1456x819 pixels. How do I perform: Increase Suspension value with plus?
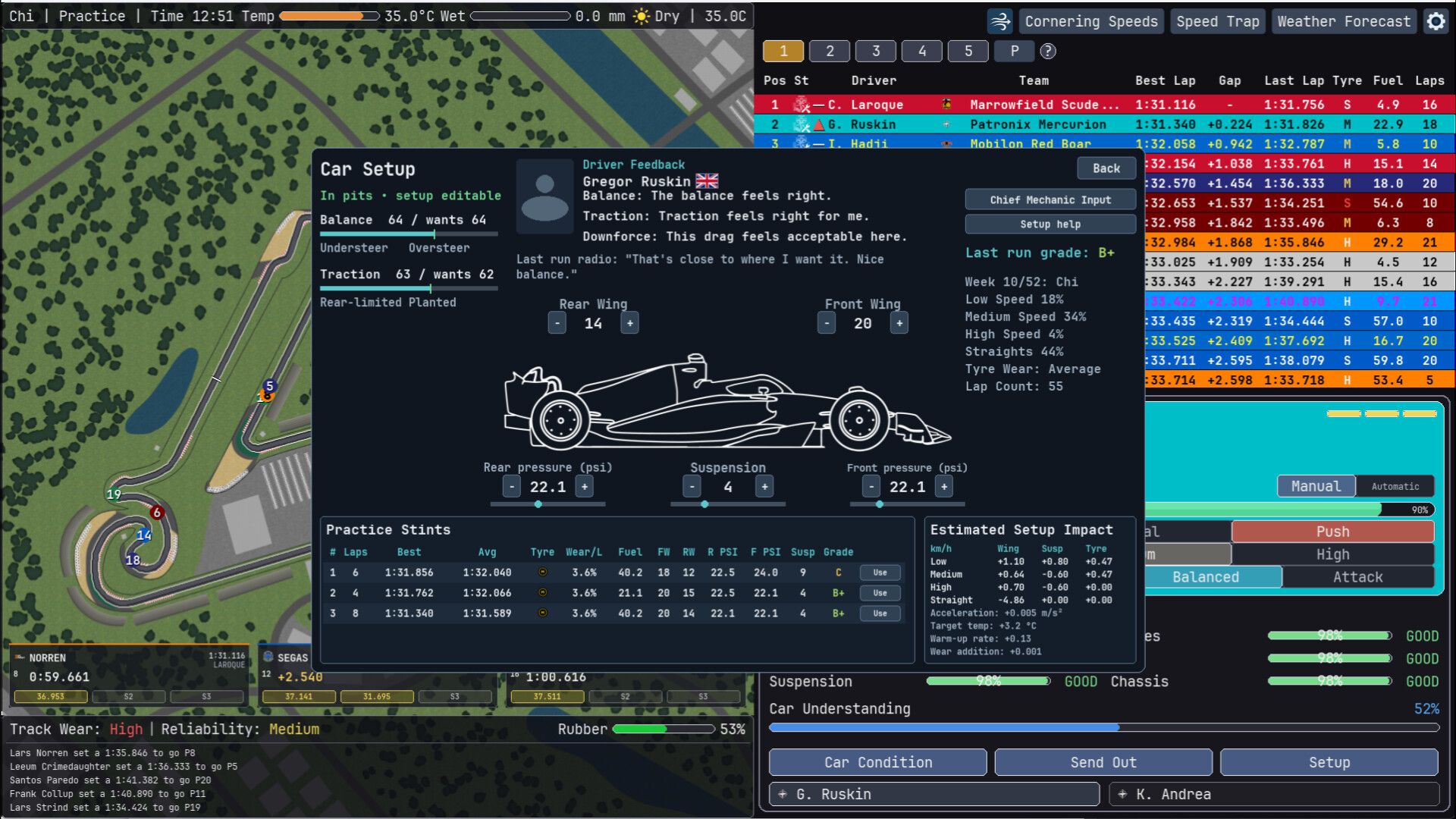[x=764, y=487]
